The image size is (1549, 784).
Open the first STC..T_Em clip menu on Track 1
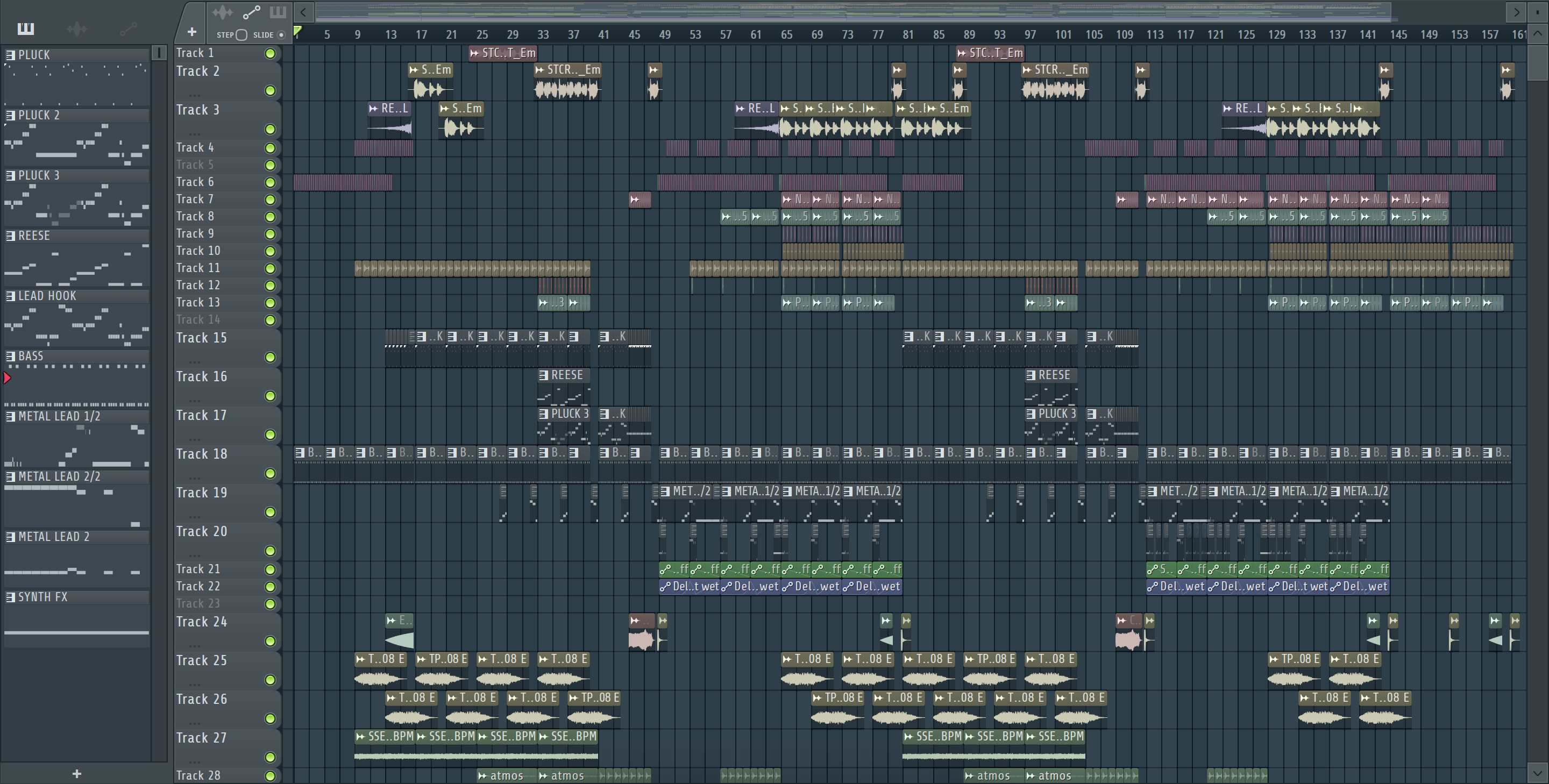(474, 53)
